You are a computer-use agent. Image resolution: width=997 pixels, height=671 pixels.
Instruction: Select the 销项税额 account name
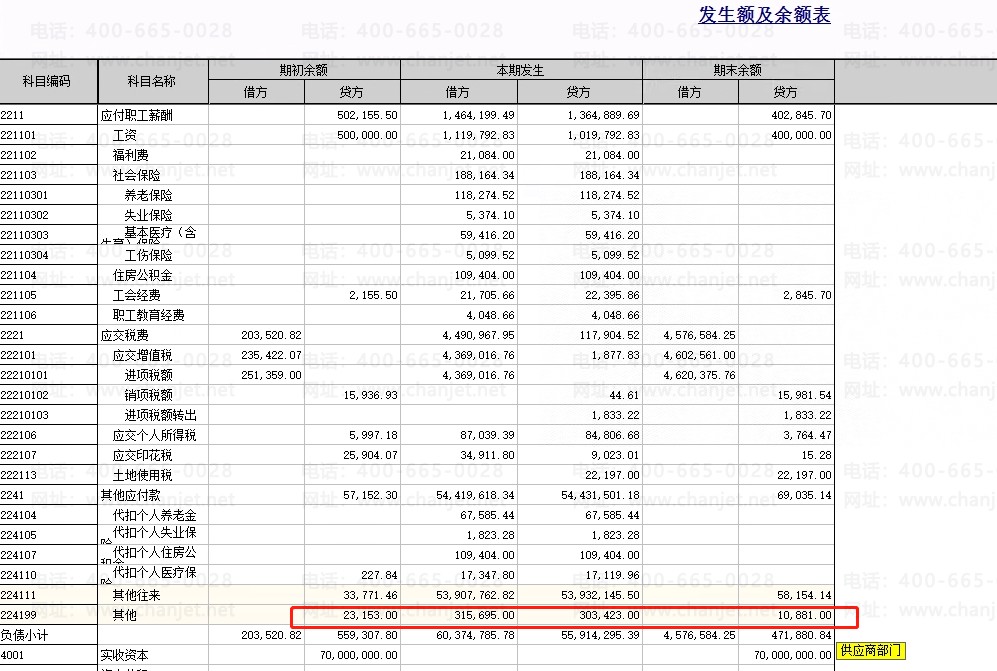point(148,395)
